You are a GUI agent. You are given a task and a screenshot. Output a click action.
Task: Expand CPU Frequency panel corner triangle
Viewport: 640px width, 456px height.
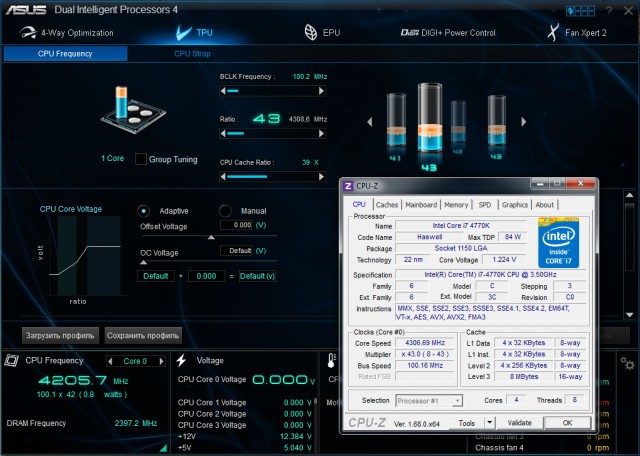tap(163, 448)
